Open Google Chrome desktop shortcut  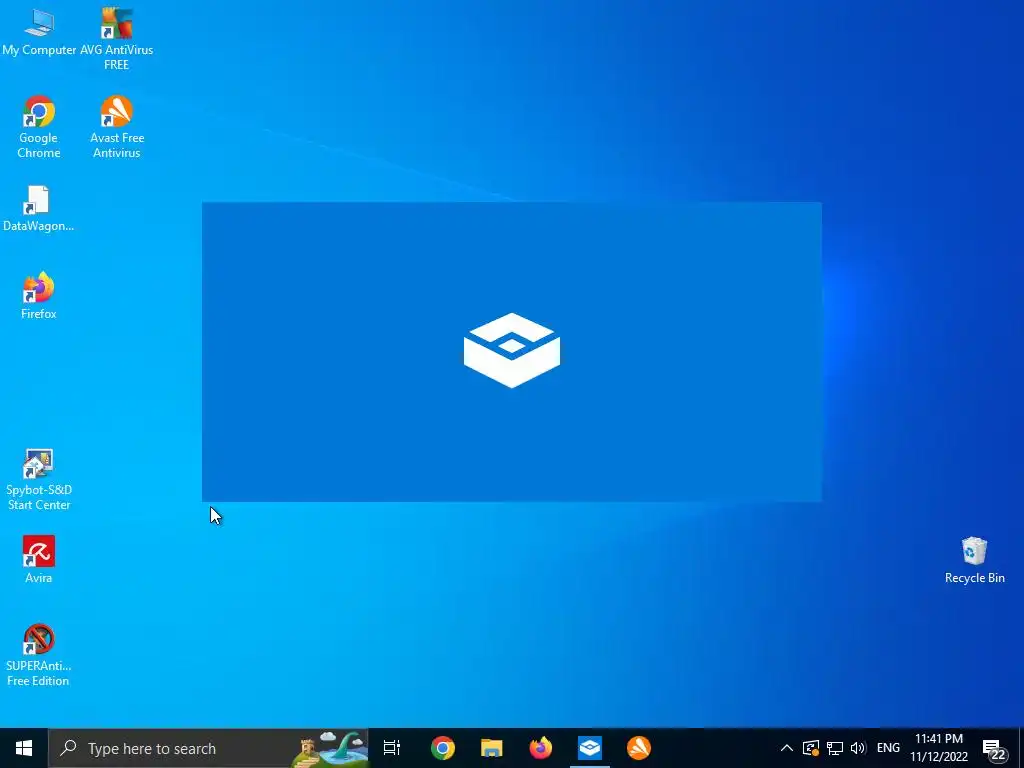[39, 127]
